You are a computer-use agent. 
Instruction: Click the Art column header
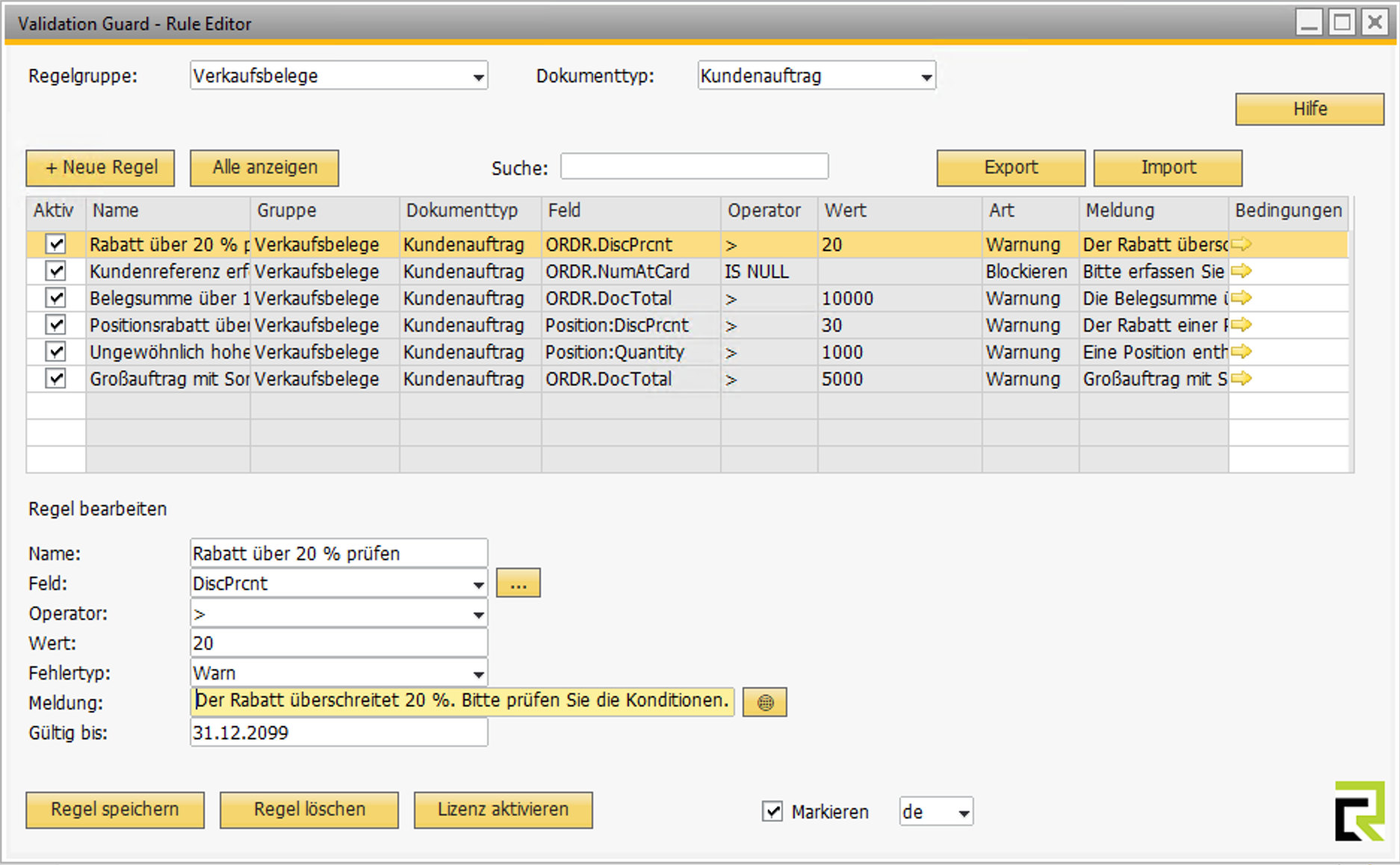click(1031, 211)
